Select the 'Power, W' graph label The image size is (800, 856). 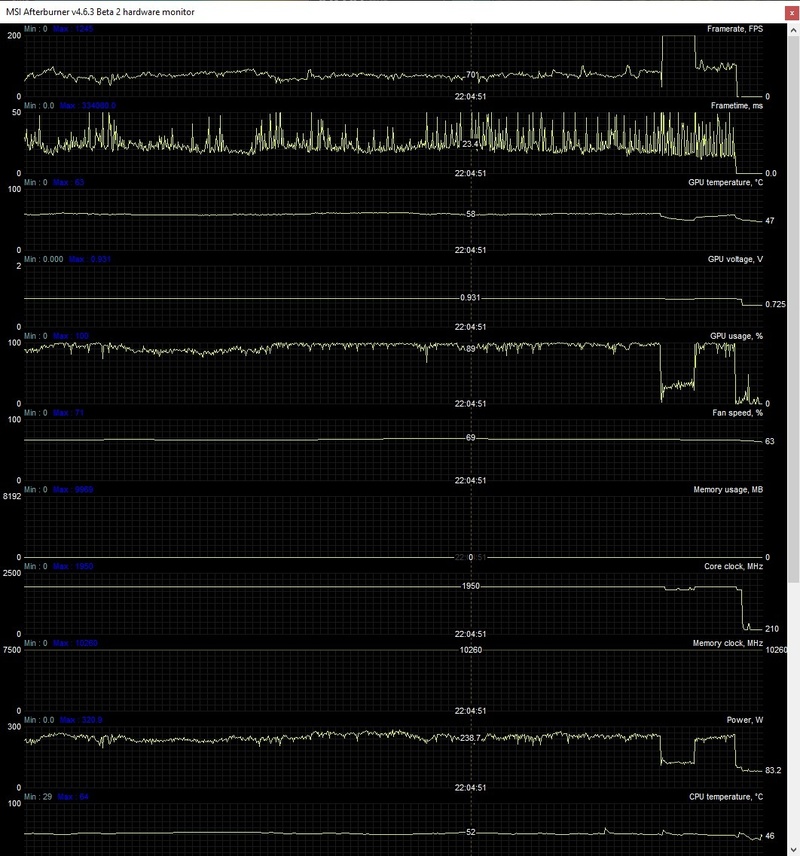(x=744, y=720)
